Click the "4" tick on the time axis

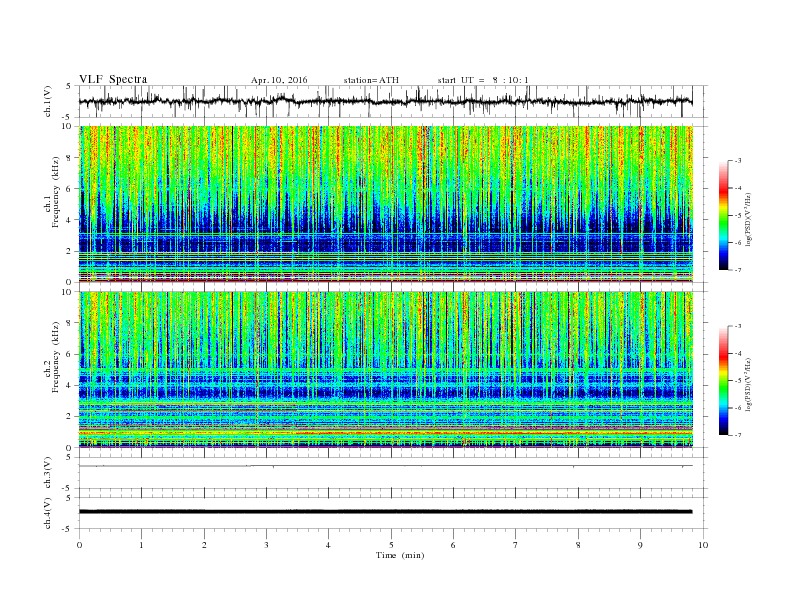coord(328,545)
